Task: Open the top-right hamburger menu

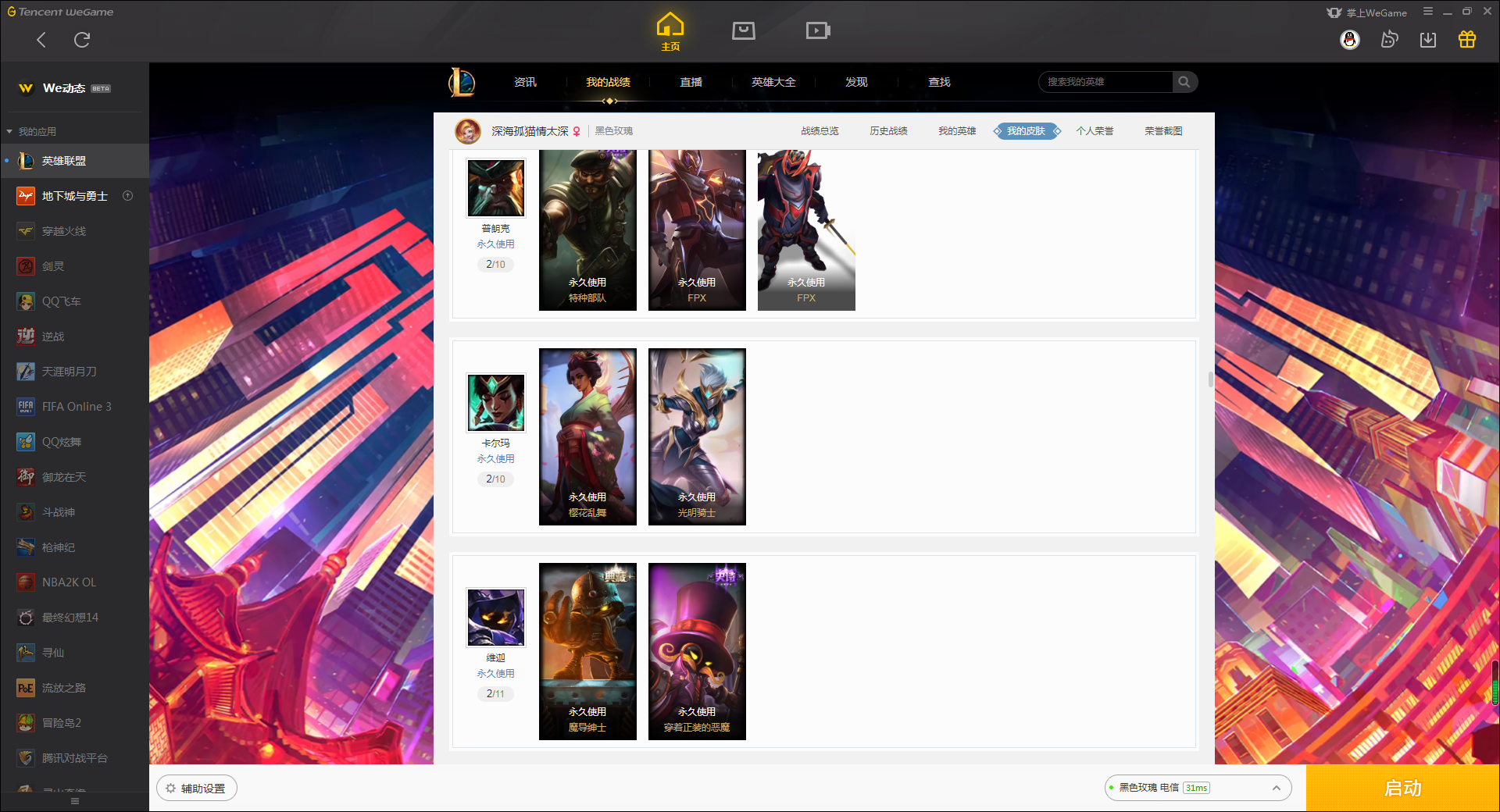Action: [1428, 12]
